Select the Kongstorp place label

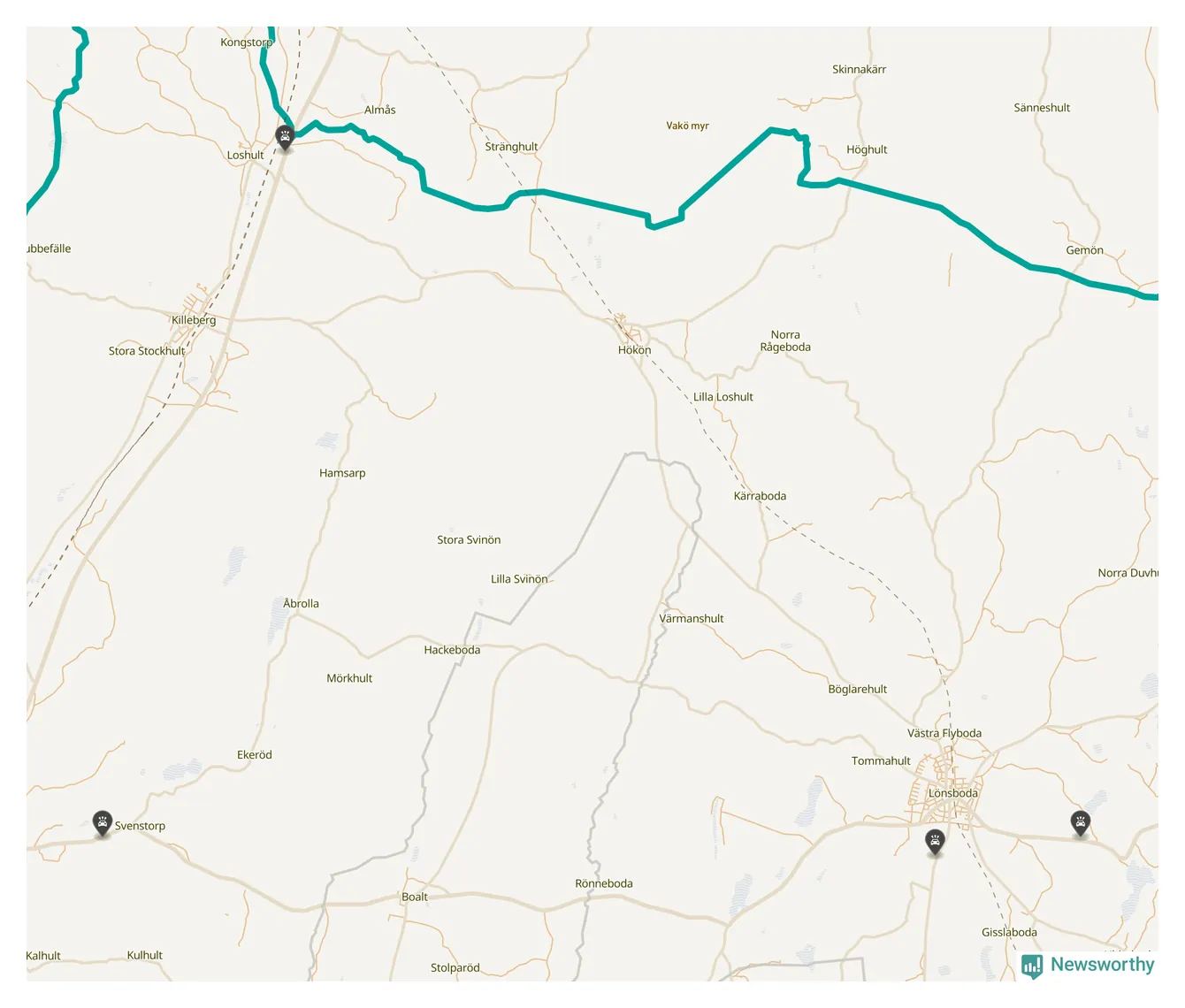coord(247,42)
